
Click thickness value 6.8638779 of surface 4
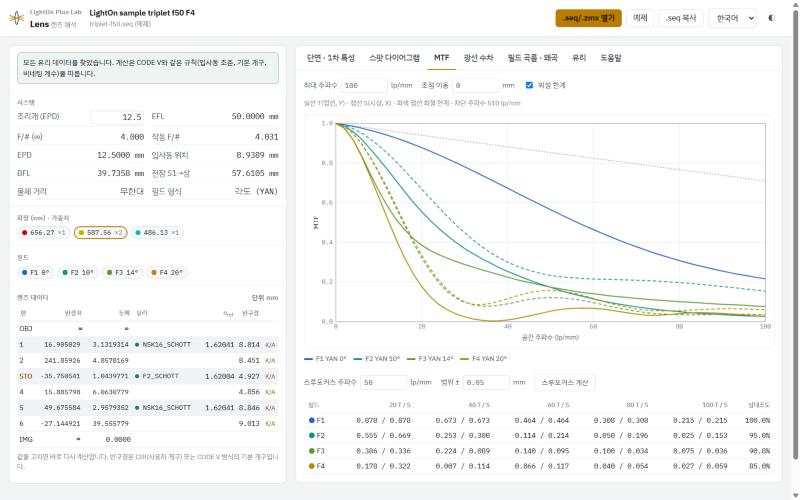[x=110, y=392]
